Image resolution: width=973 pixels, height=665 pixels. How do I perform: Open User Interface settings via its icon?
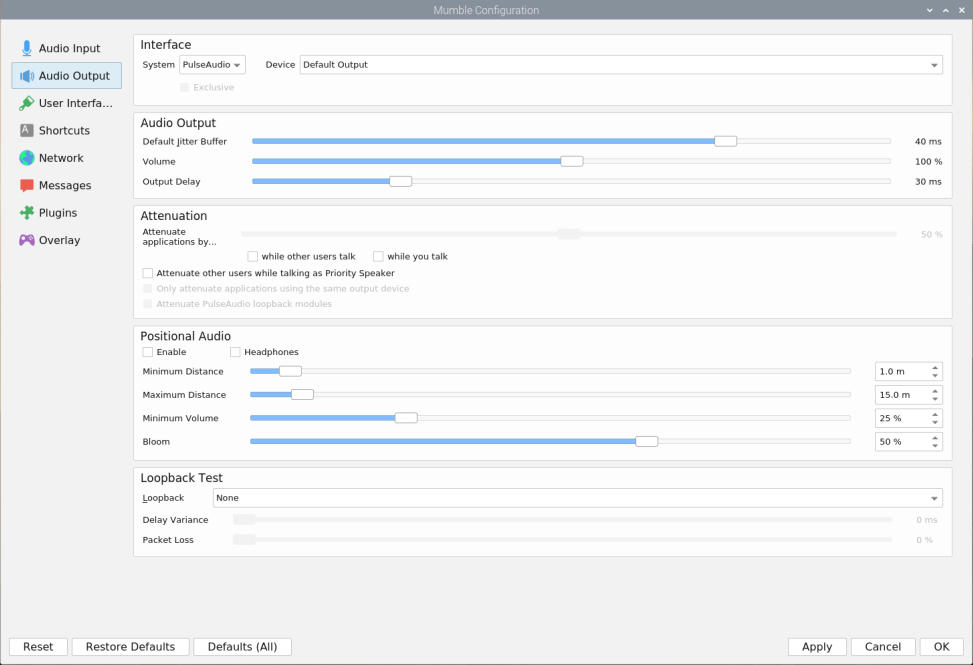[27, 103]
